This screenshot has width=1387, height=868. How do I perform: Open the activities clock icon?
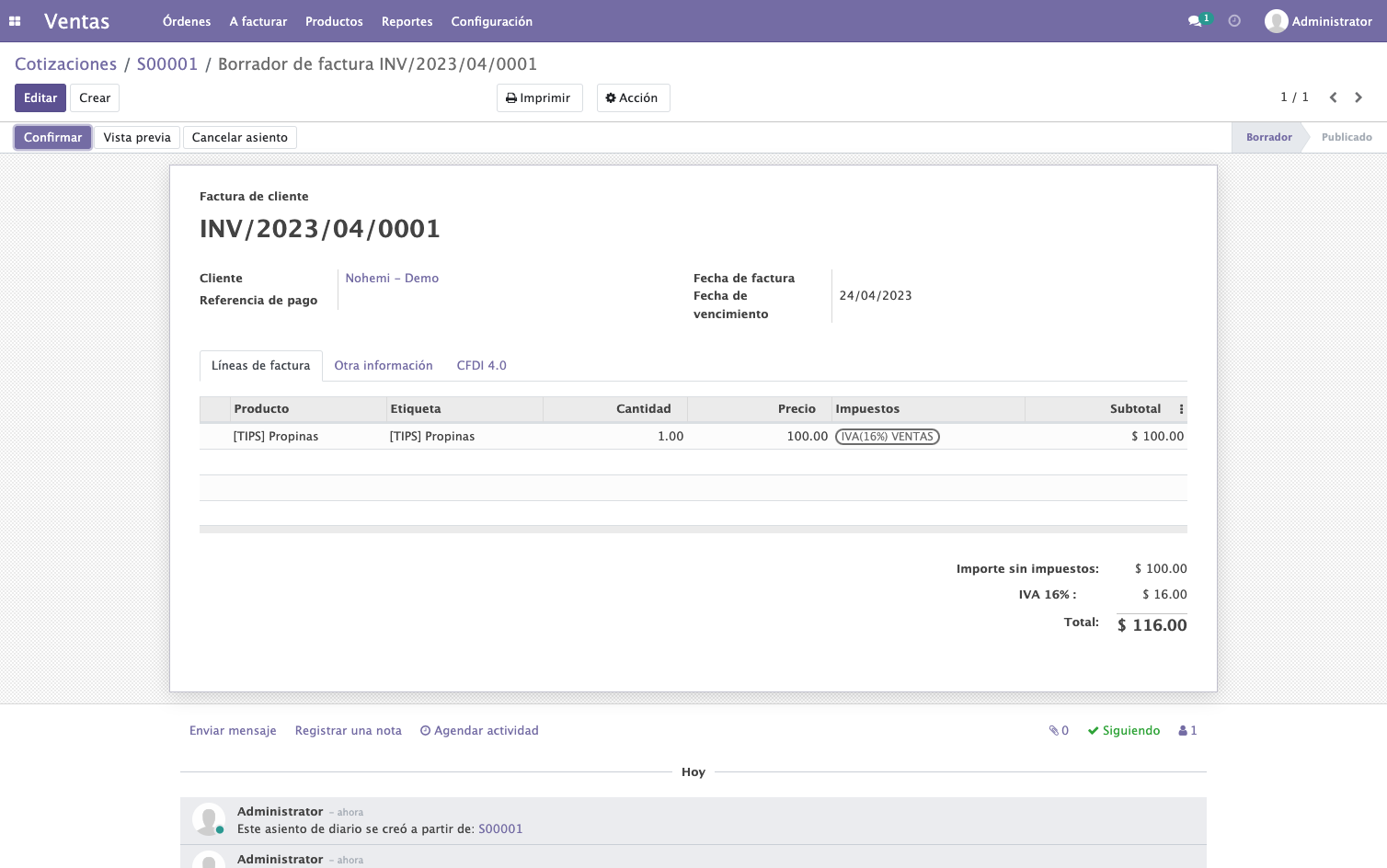(1234, 21)
